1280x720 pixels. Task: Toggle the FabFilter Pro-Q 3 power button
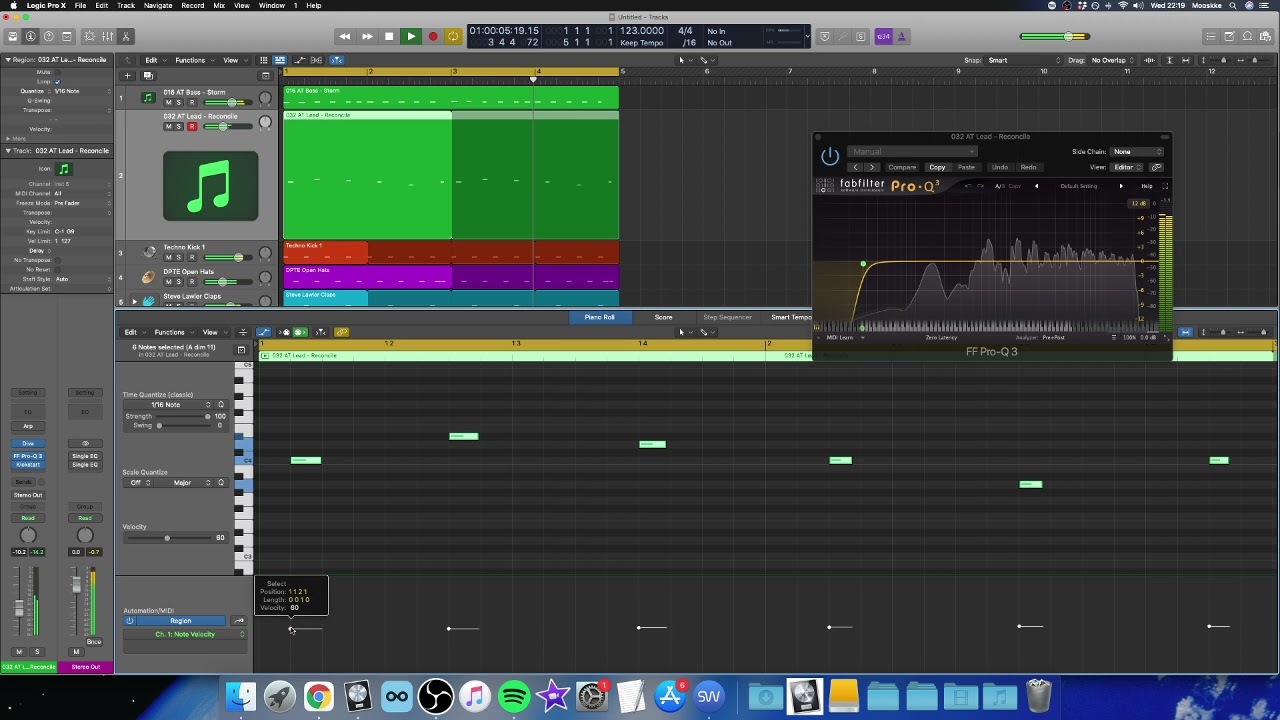click(x=830, y=157)
